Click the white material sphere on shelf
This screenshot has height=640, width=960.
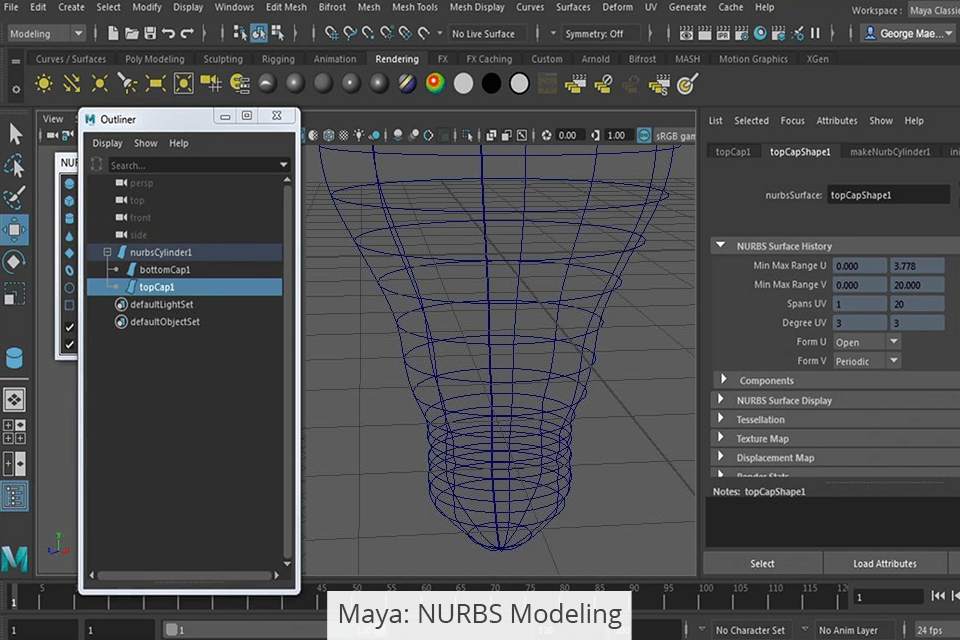(463, 84)
